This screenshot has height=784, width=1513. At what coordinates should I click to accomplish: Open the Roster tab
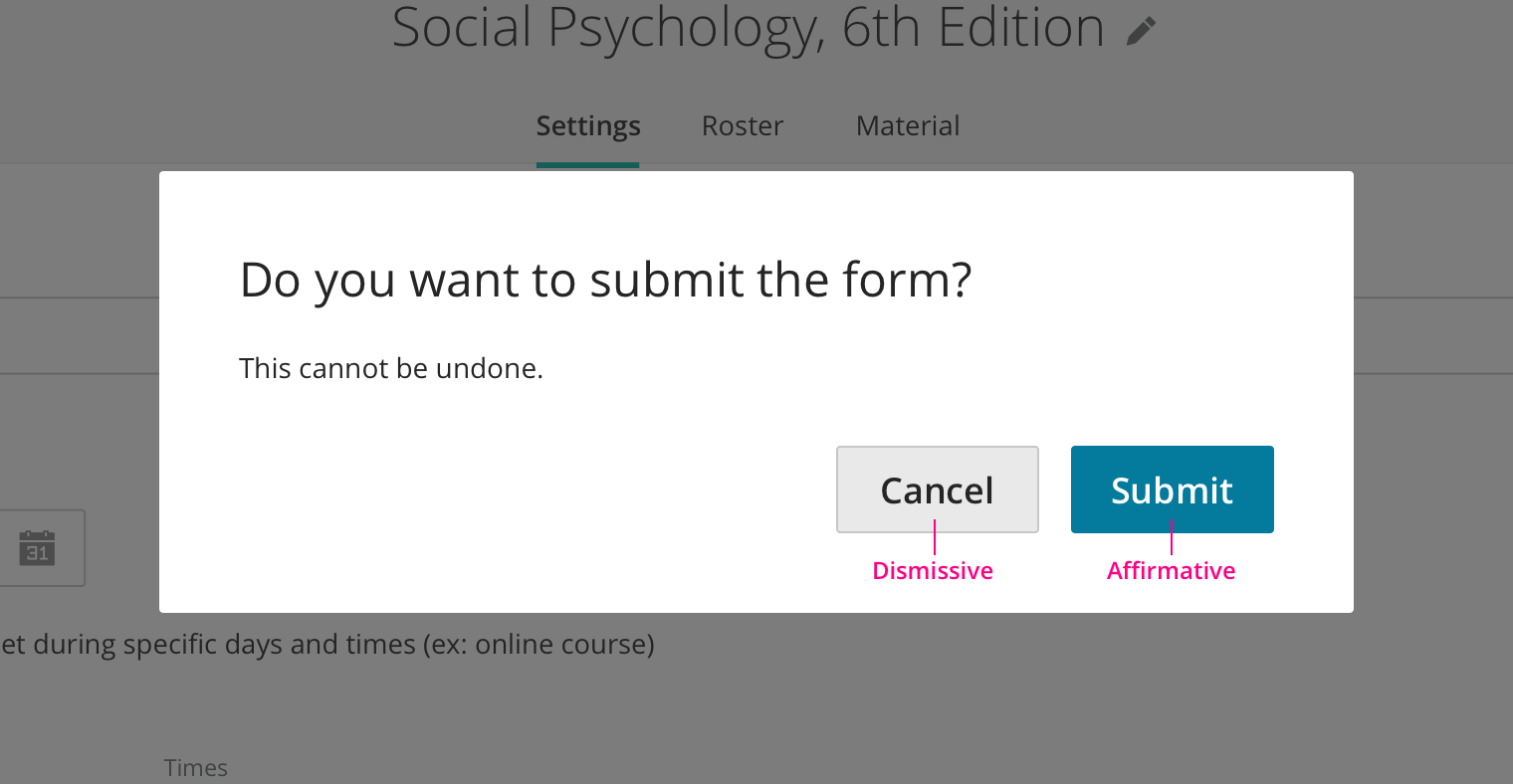point(743,126)
